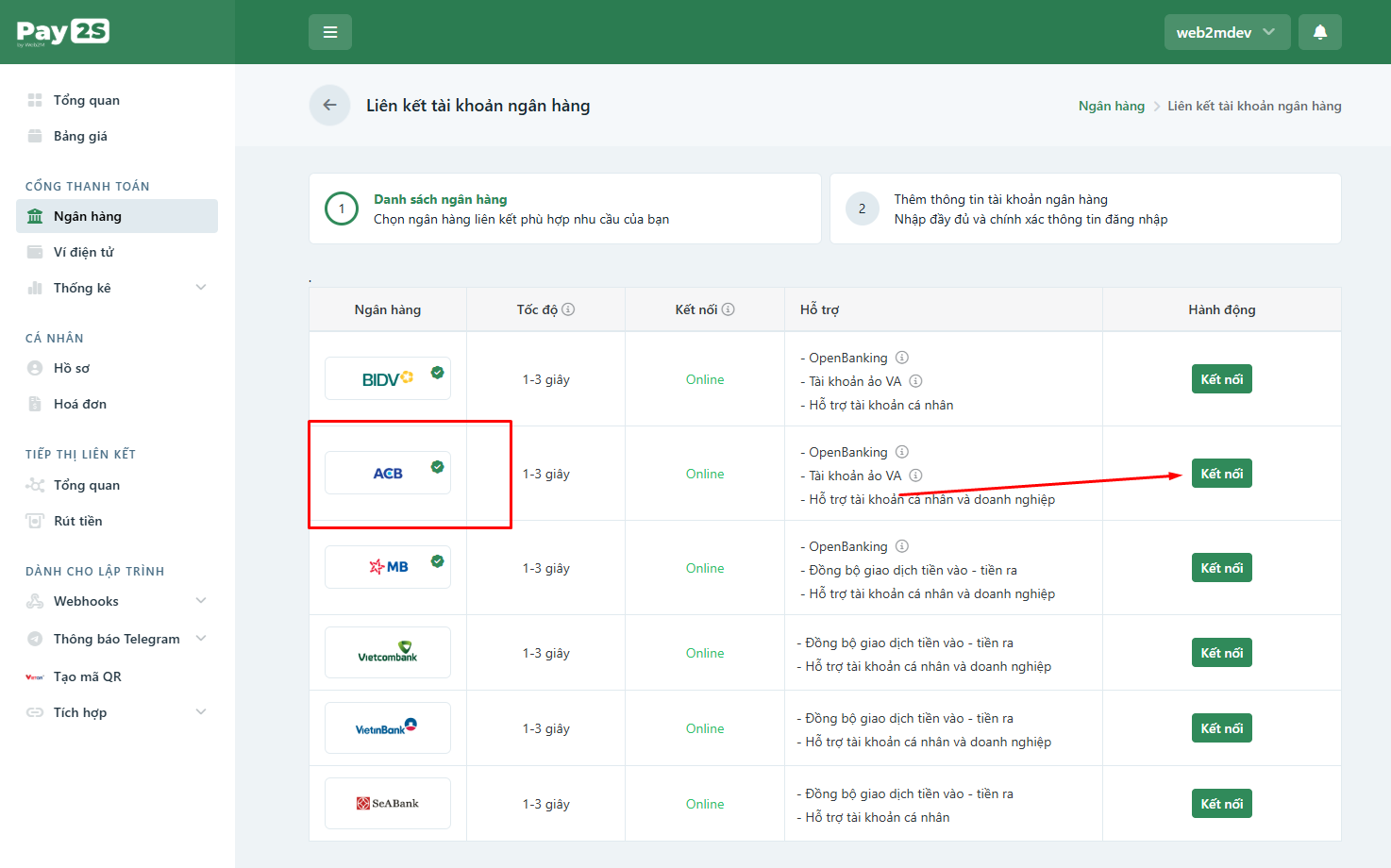Select the SeABank logo card
Image resolution: width=1391 pixels, height=868 pixels.
pyautogui.click(x=388, y=803)
